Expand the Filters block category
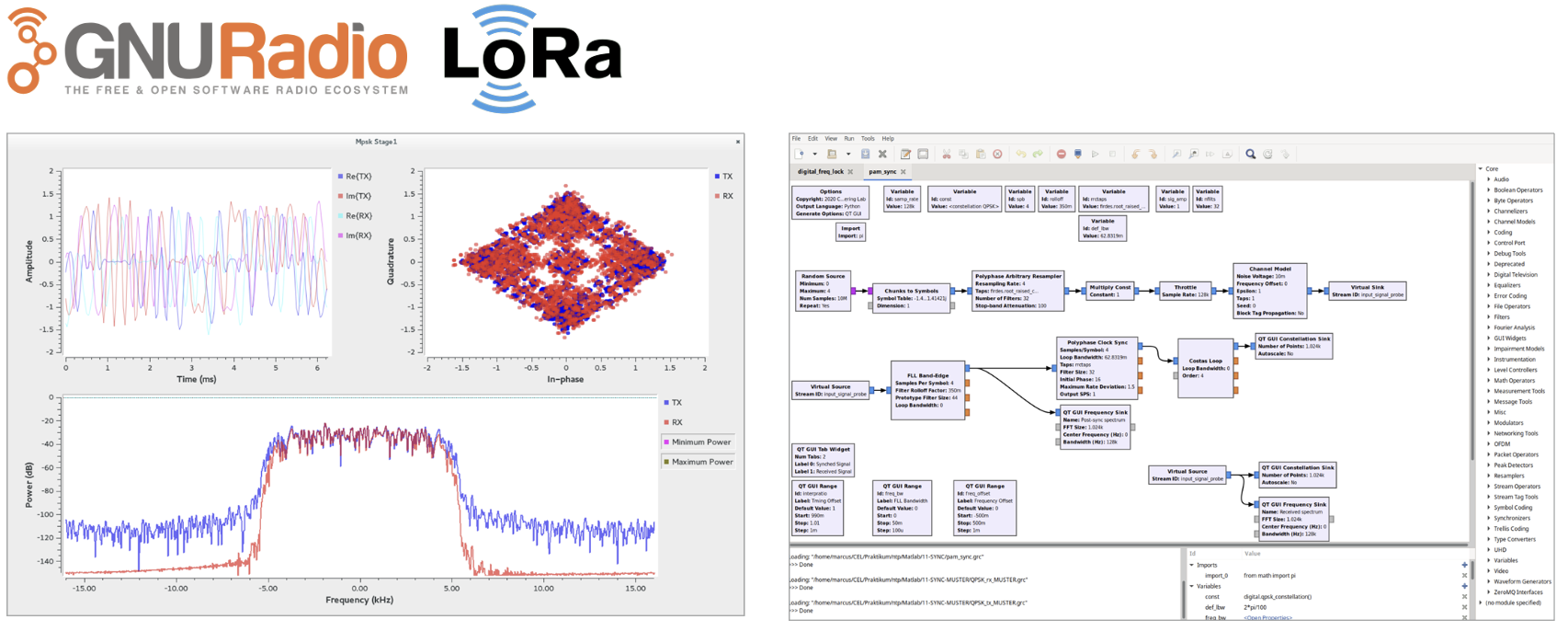Image resolution: width=1568 pixels, height=631 pixels. [1489, 317]
